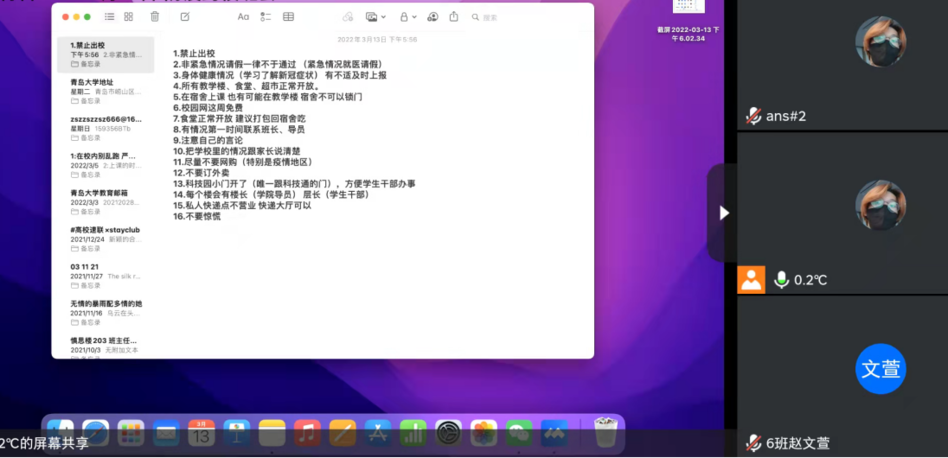Image resolution: width=948 pixels, height=458 pixels.
Task: Switch Notes to gallery view
Action: (129, 17)
